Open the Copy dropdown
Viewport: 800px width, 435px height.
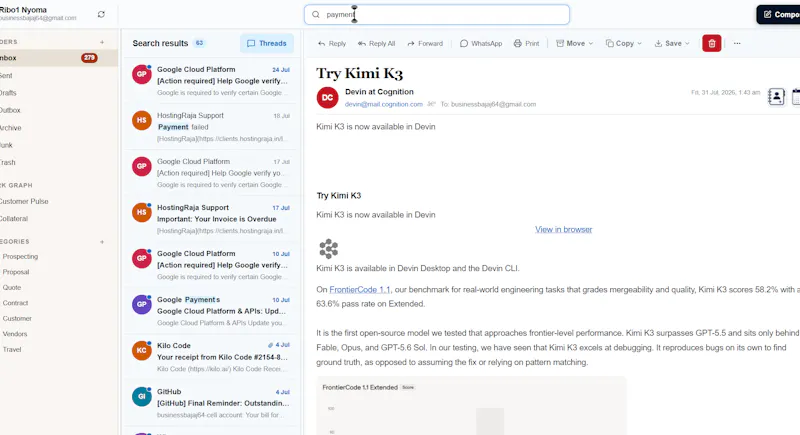[x=623, y=43]
